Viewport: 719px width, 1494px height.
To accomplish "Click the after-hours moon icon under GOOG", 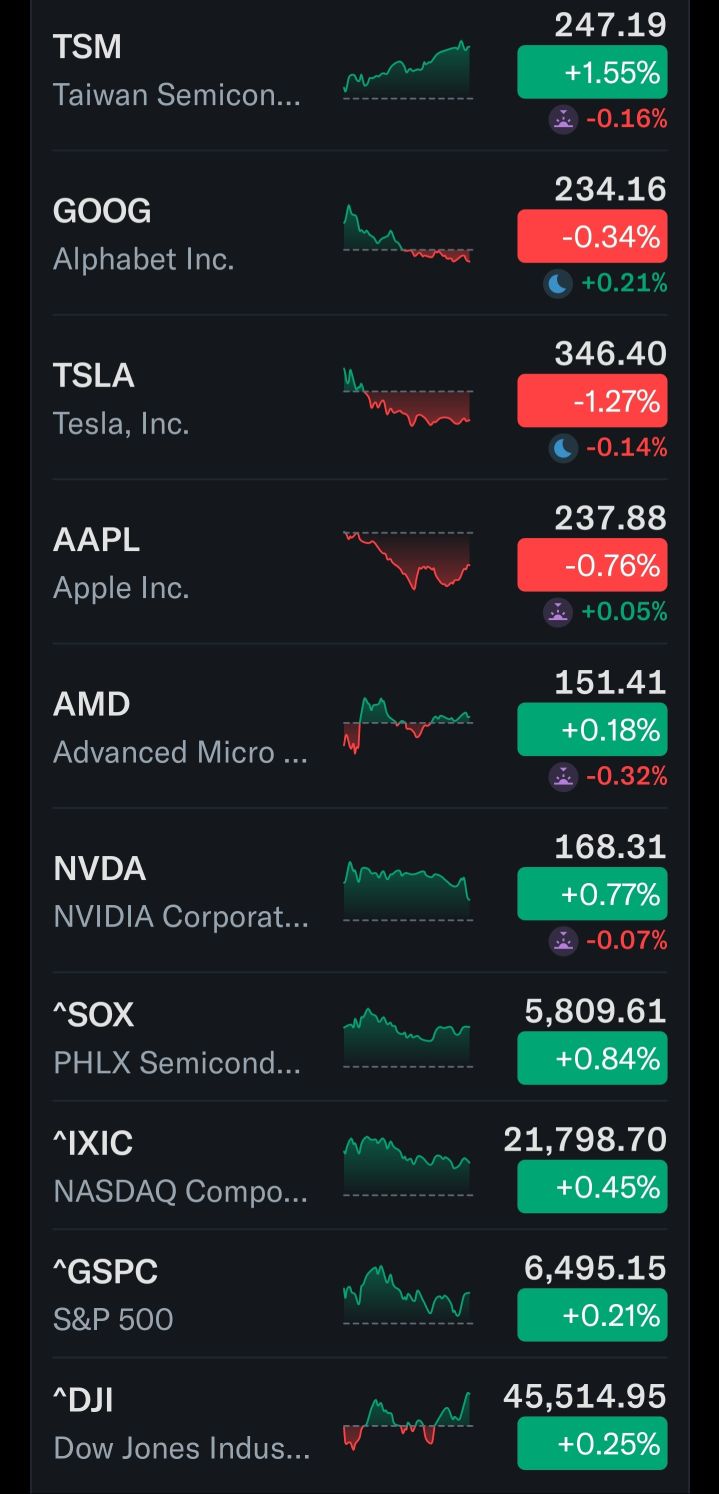I will 558,284.
